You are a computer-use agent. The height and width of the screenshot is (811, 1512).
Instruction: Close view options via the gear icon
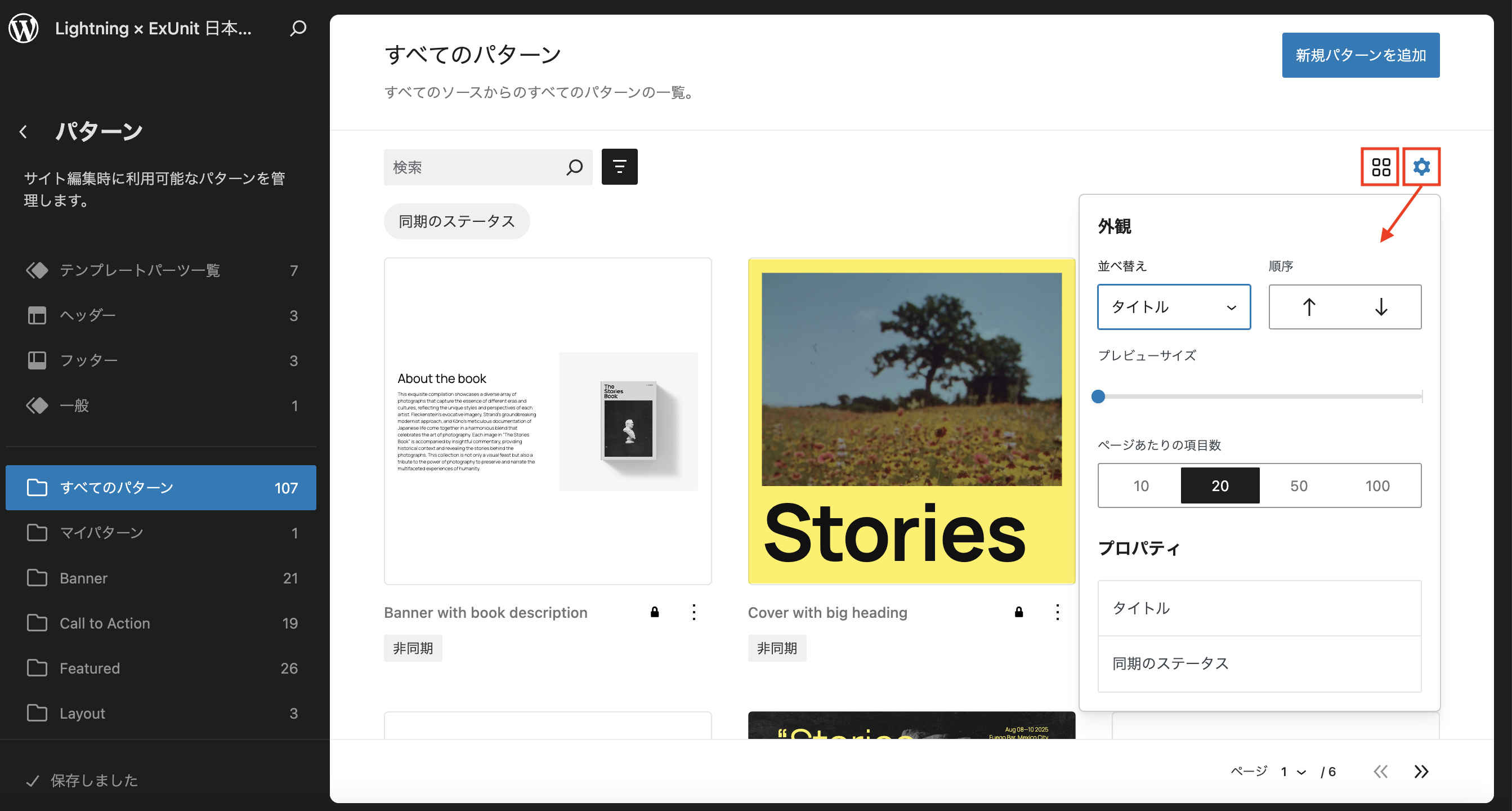(x=1421, y=167)
